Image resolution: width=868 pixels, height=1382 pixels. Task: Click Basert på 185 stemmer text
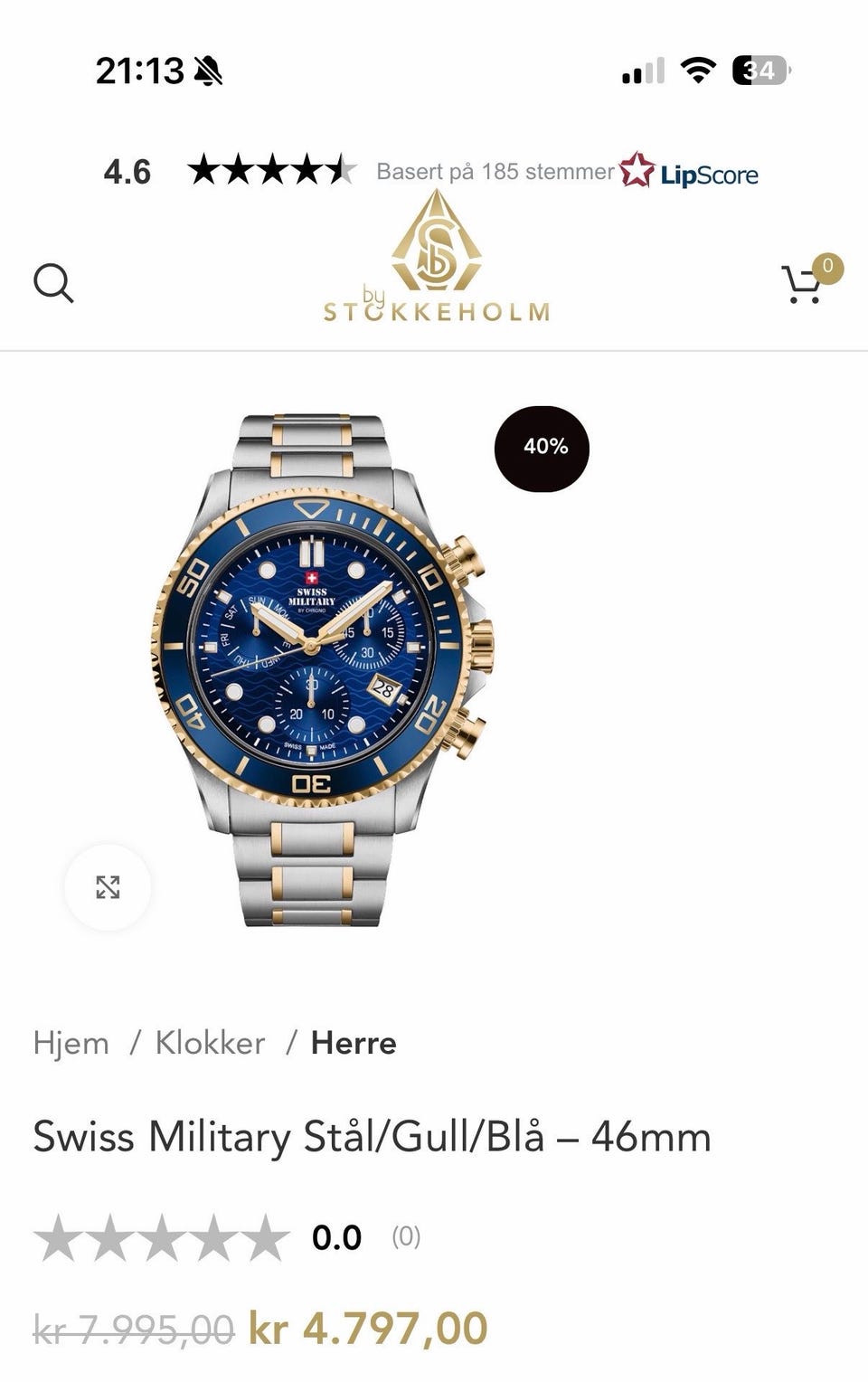(x=495, y=171)
